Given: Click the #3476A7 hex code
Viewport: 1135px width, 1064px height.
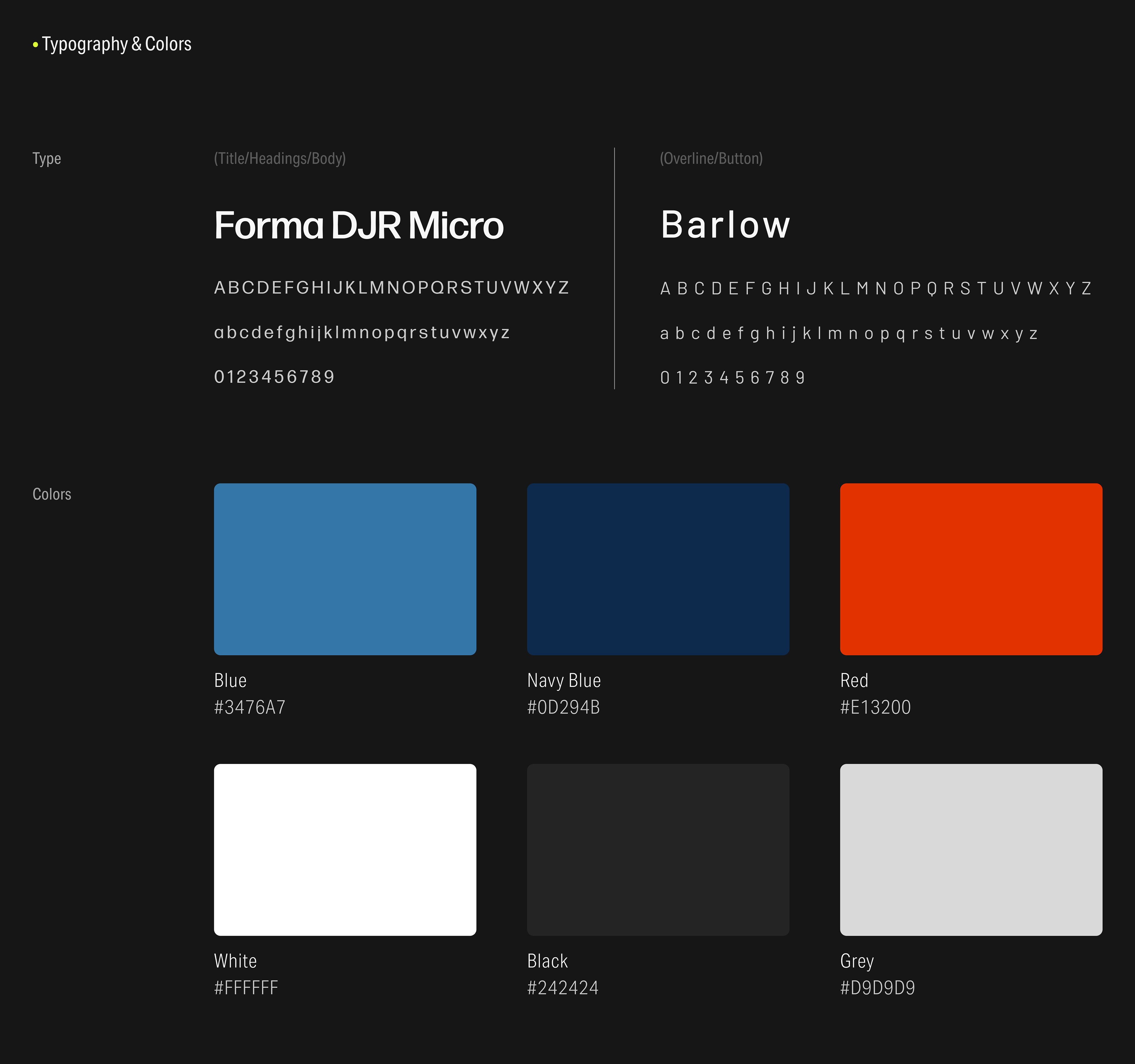Looking at the screenshot, I should (249, 707).
